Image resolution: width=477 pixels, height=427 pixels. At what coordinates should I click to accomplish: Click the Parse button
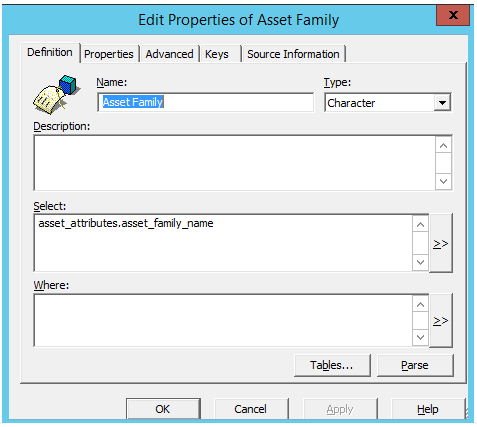point(415,365)
